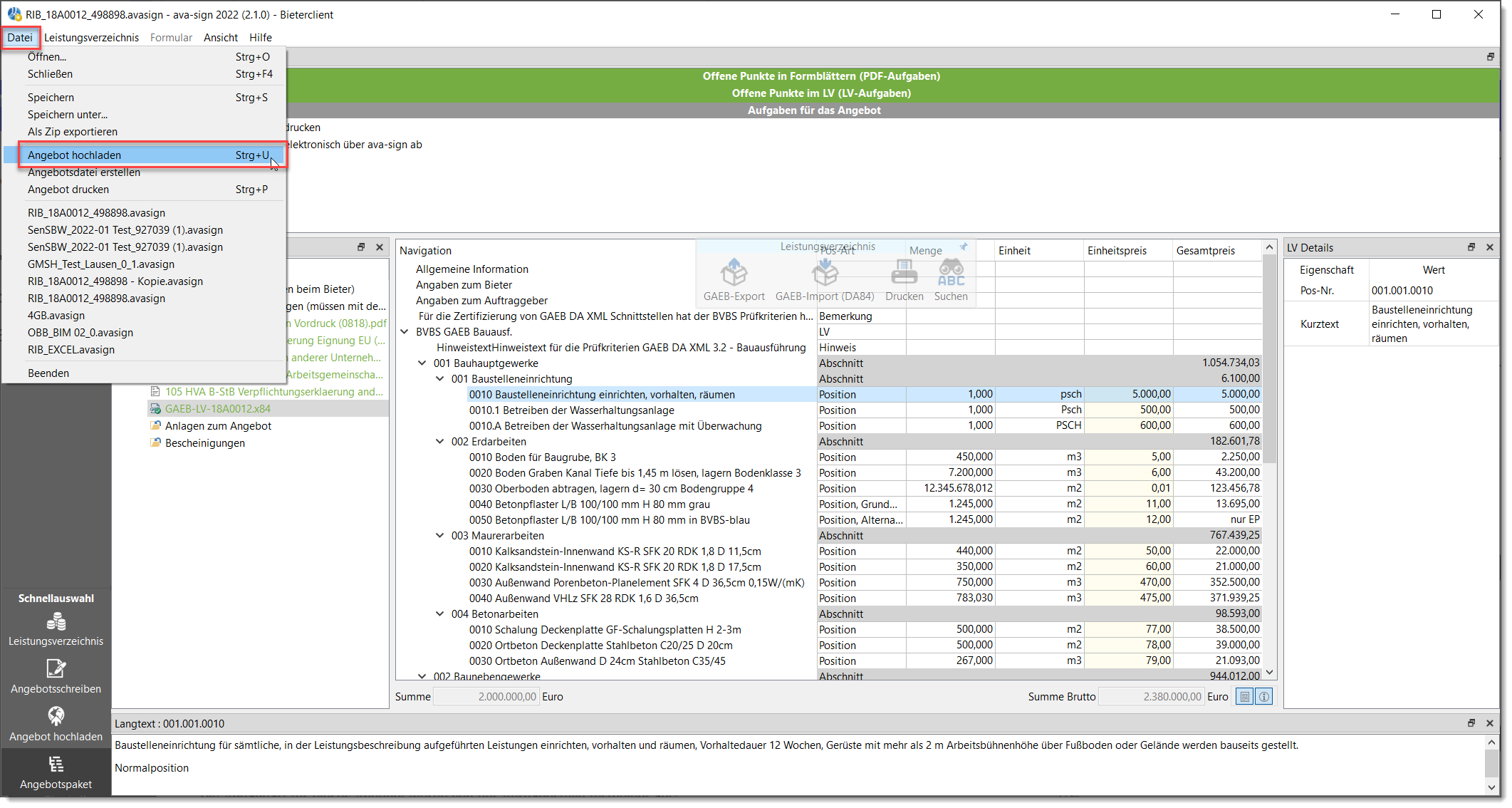Collapse the 003 Maurerarbeiten section
1512x808 pixels.
coord(440,536)
